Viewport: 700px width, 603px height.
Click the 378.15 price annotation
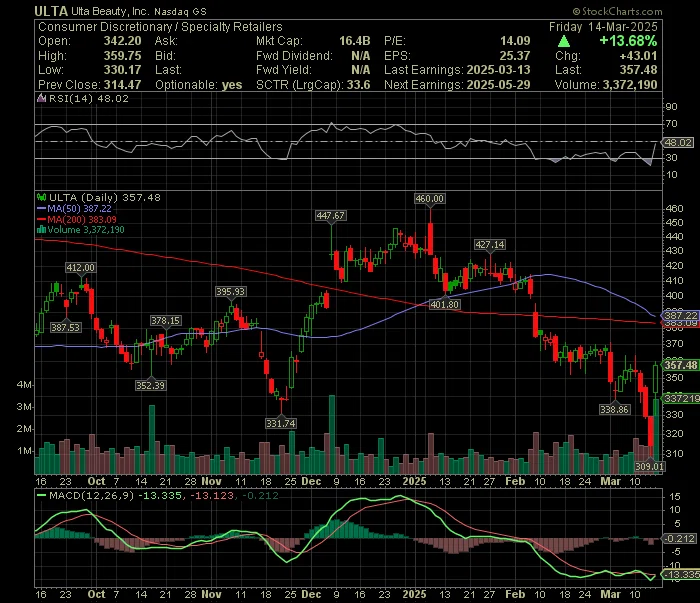click(165, 320)
